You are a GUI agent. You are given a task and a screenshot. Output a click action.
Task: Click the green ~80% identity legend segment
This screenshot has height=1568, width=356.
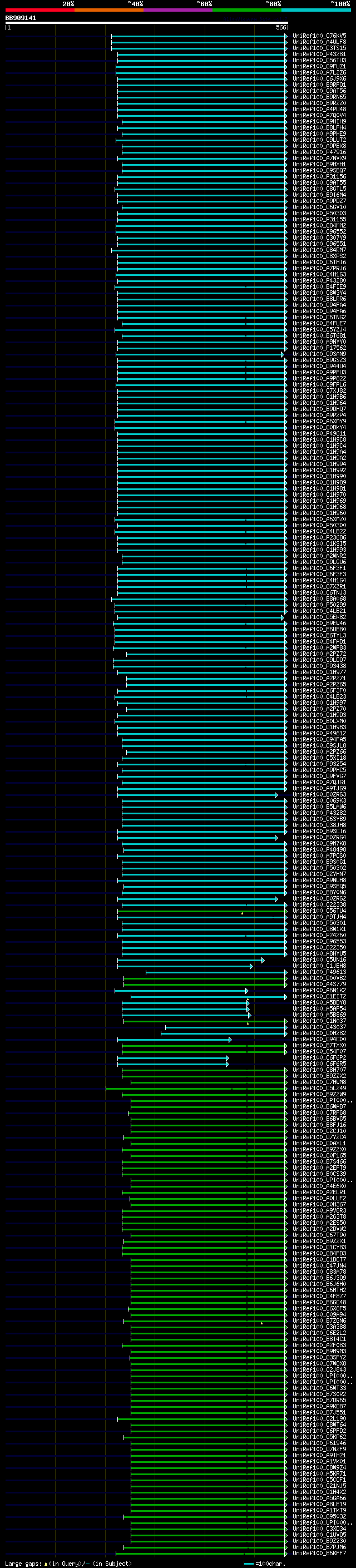[x=247, y=10]
